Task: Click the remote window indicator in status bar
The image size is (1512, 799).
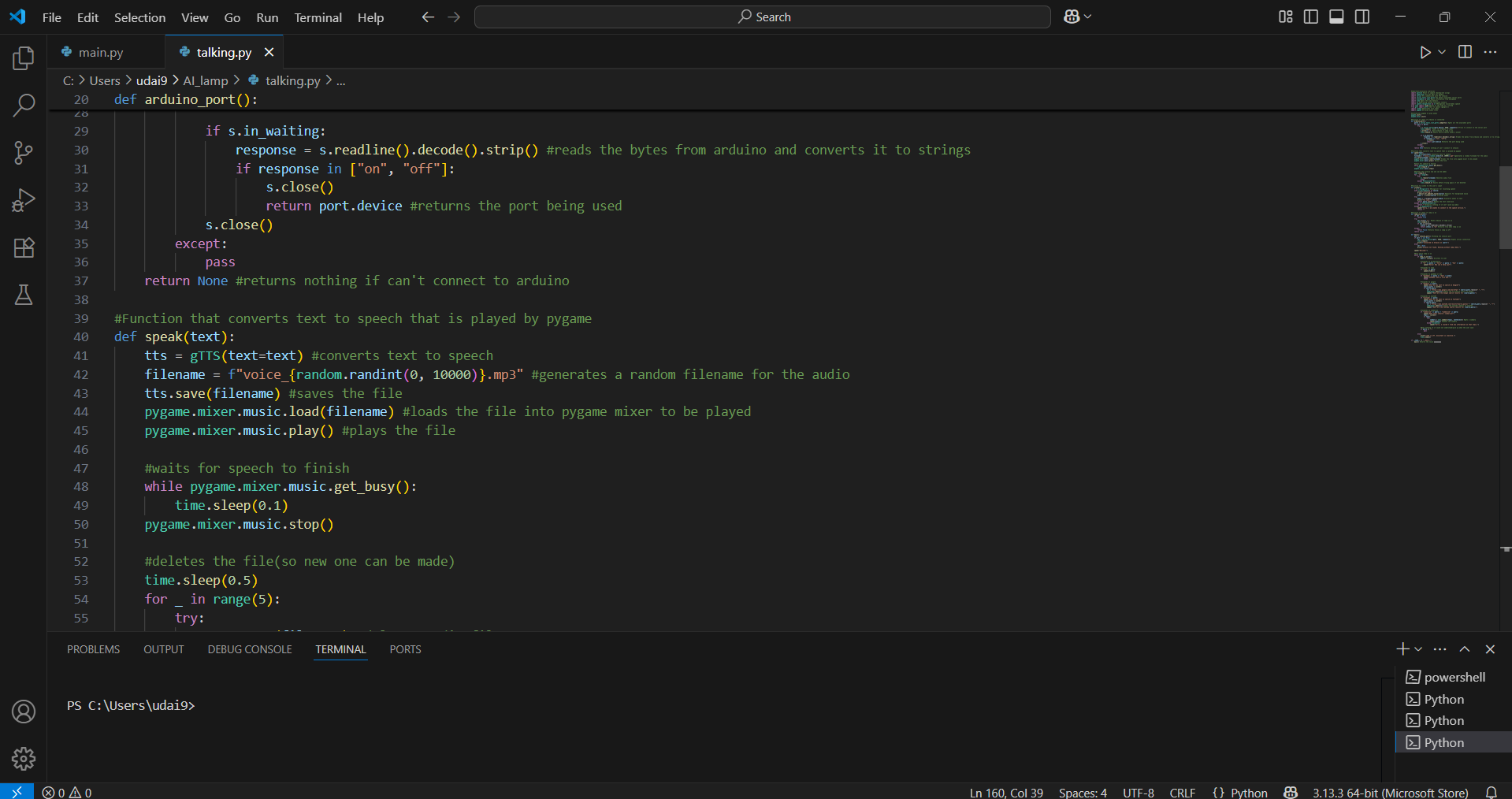Action: 17,792
